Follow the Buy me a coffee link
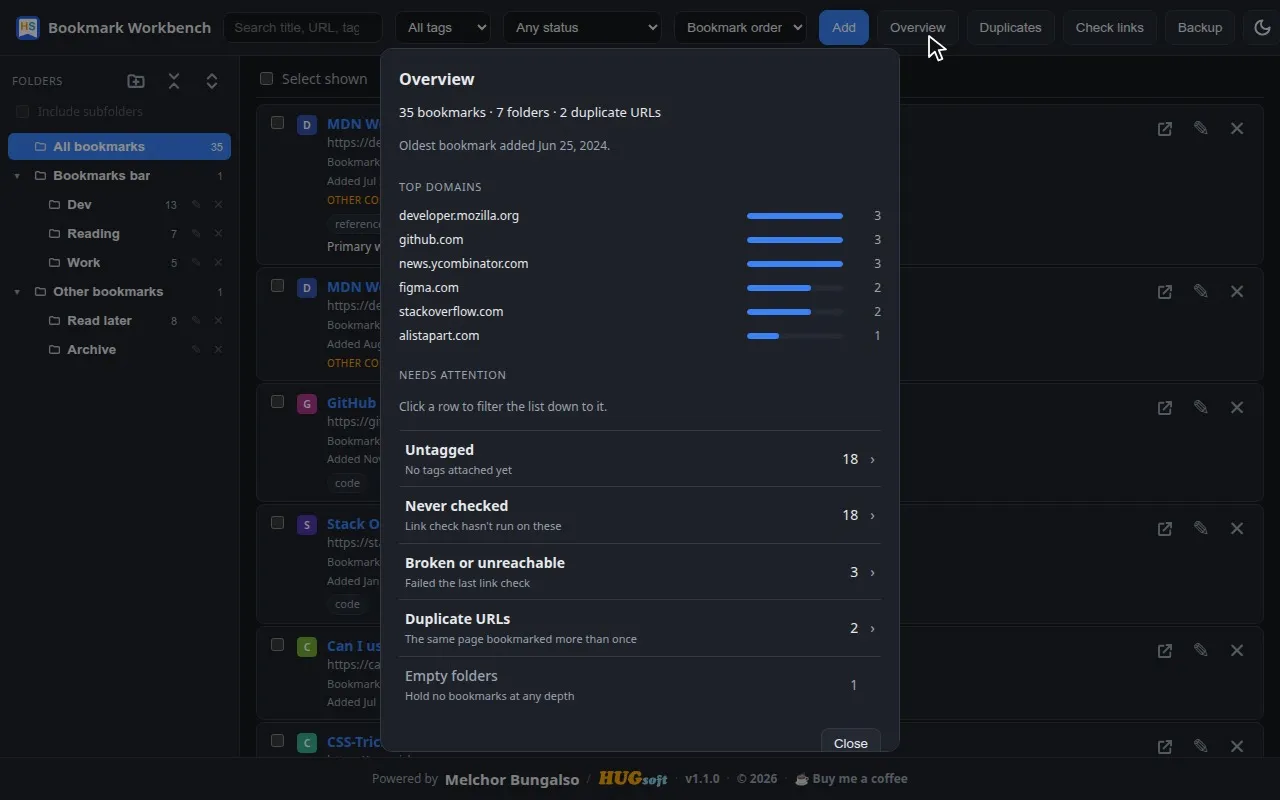1280x800 pixels. [x=851, y=779]
